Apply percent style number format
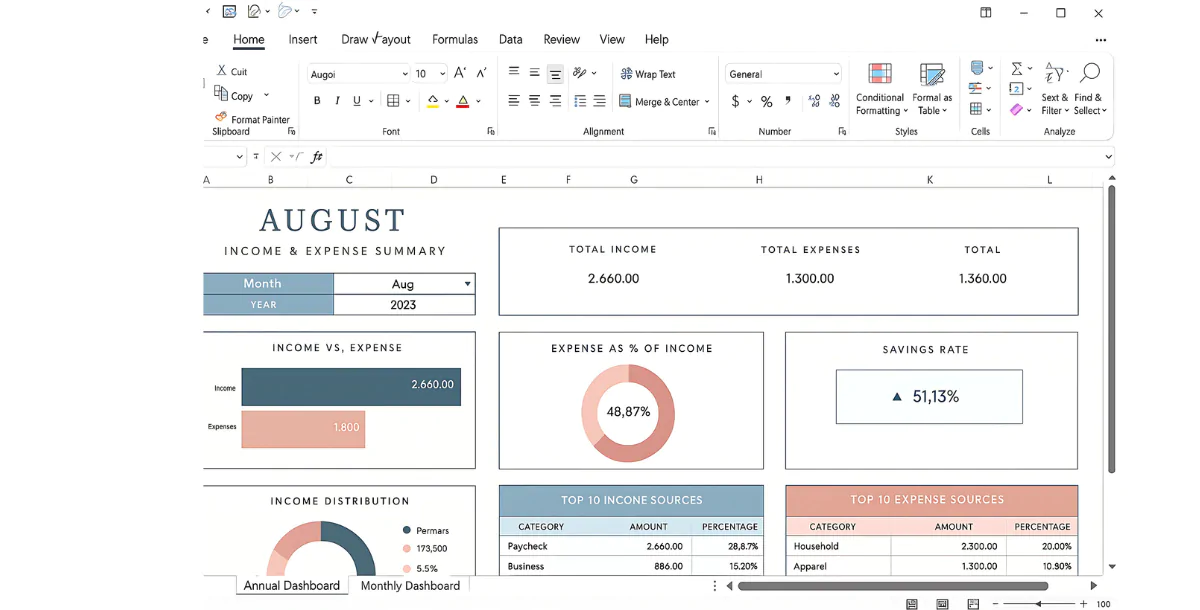 pyautogui.click(x=766, y=102)
